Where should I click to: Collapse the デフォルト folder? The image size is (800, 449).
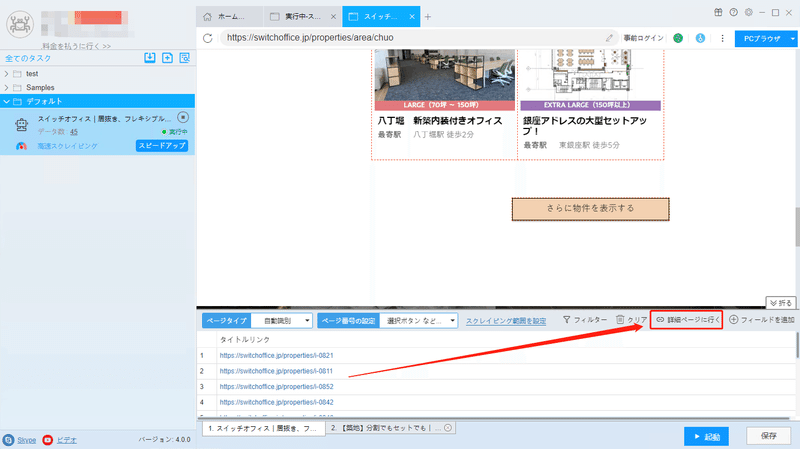point(6,101)
